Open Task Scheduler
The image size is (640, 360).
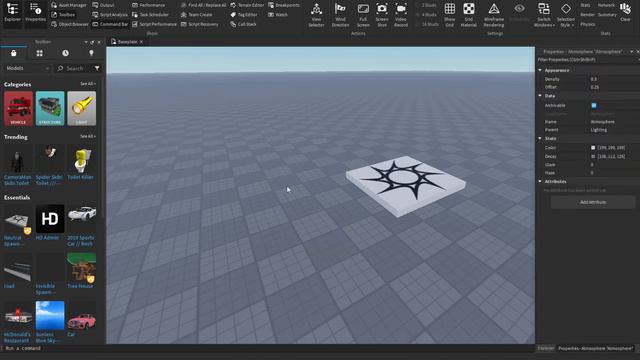(x=150, y=15)
